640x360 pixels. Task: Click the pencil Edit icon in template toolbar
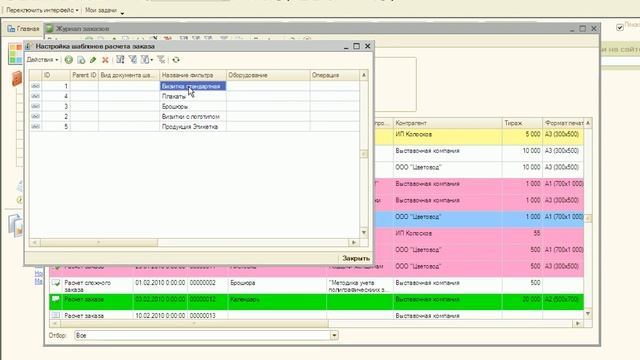click(93, 60)
